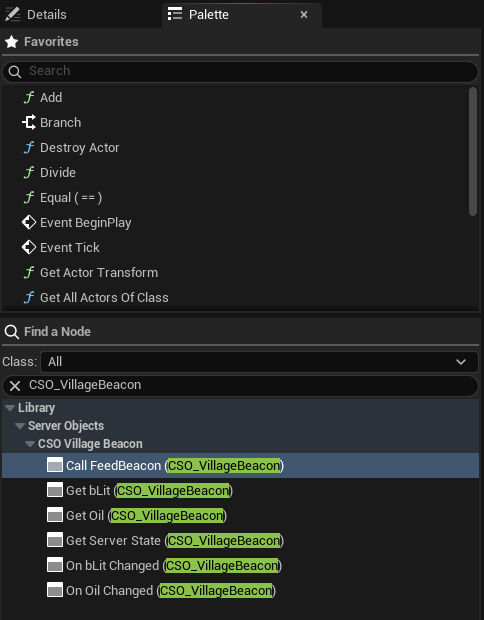This screenshot has width=484, height=620.
Task: Click the Favorites star icon
Action: 11,42
